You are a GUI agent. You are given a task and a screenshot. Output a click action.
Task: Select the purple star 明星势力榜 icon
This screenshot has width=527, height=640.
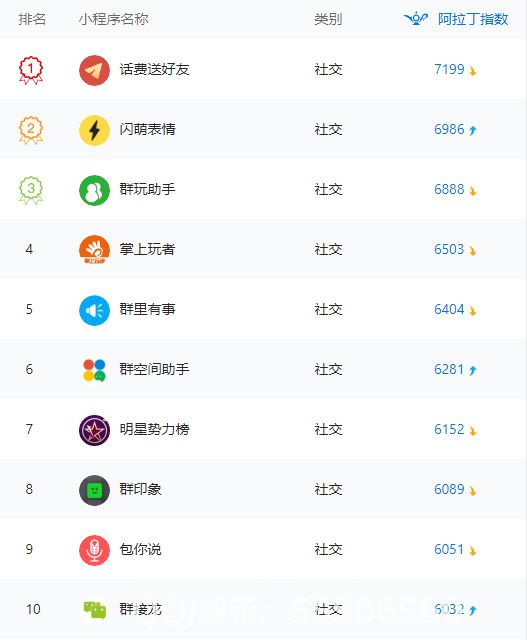tap(94, 430)
